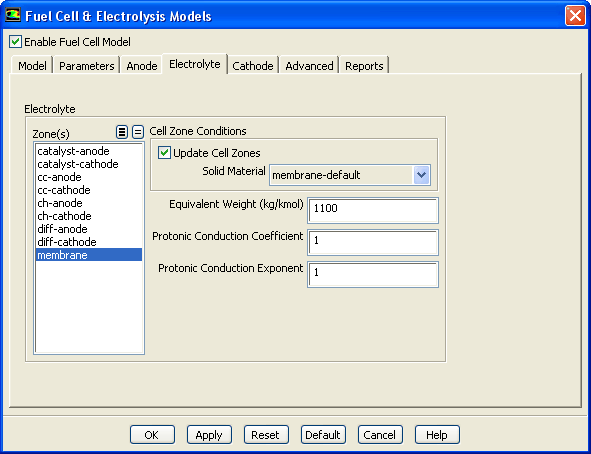591x454 pixels.
Task: Click the Apply button
Action: click(209, 435)
